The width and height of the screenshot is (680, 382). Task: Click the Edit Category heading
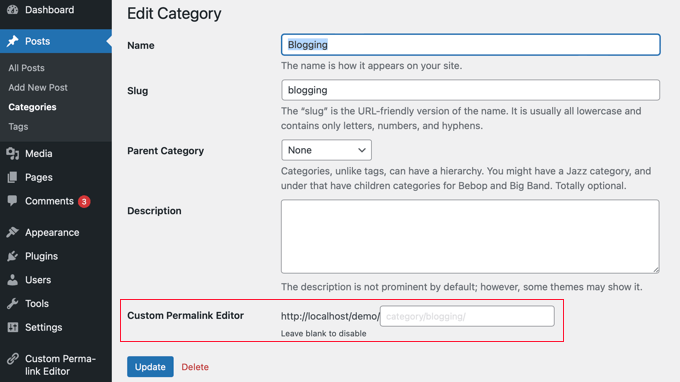click(x=174, y=13)
